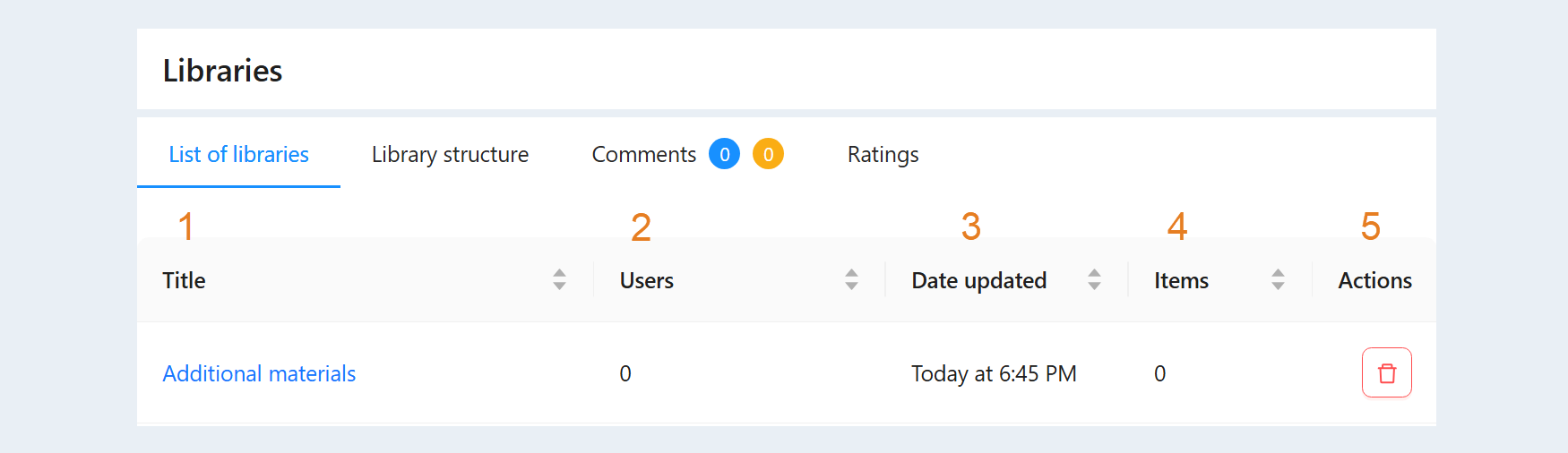Open the Additional materials library link
Screen dimensions: 1568x453
[x=259, y=373]
